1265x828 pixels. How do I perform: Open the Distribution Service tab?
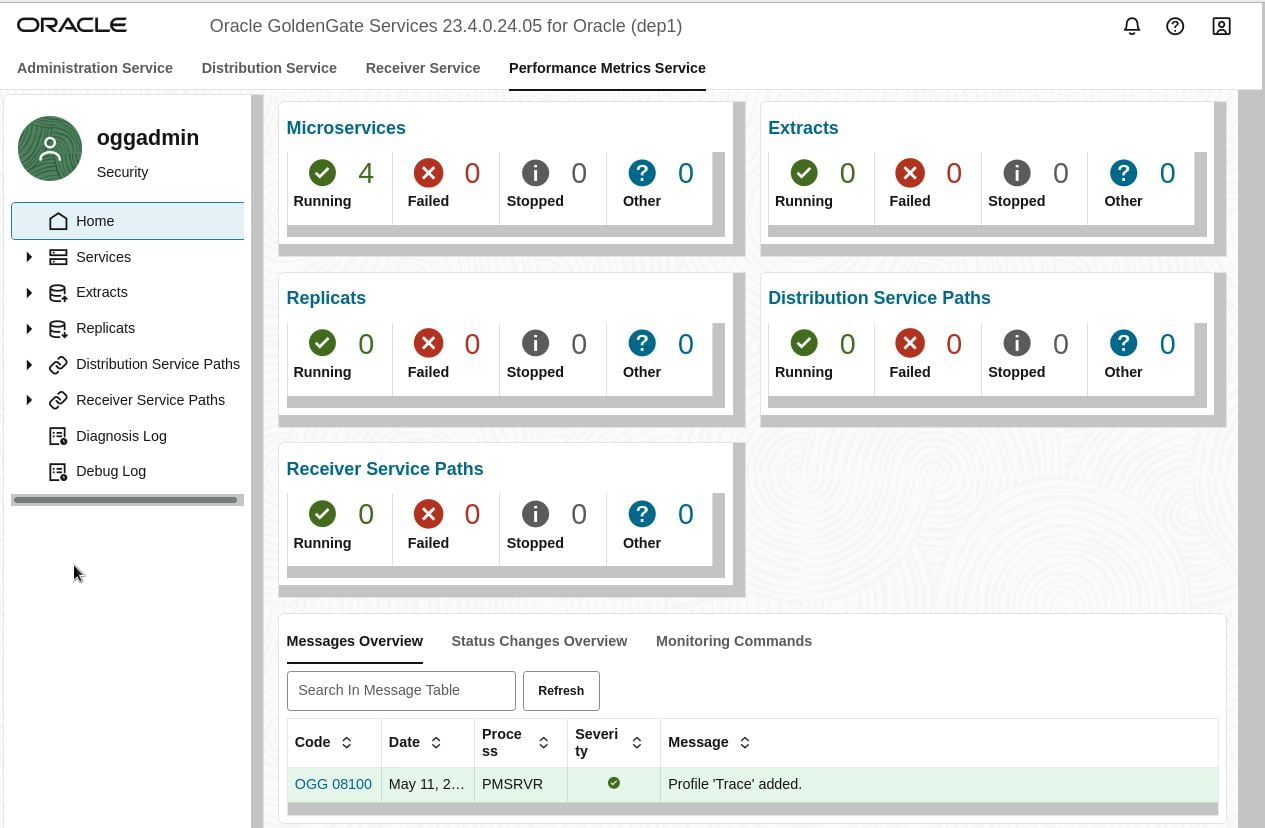[269, 68]
